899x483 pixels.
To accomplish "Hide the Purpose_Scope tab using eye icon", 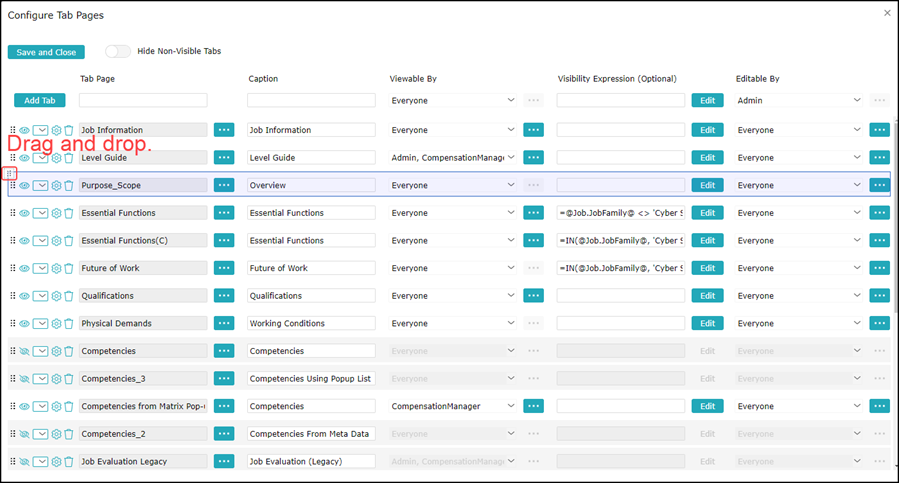I will (x=25, y=186).
